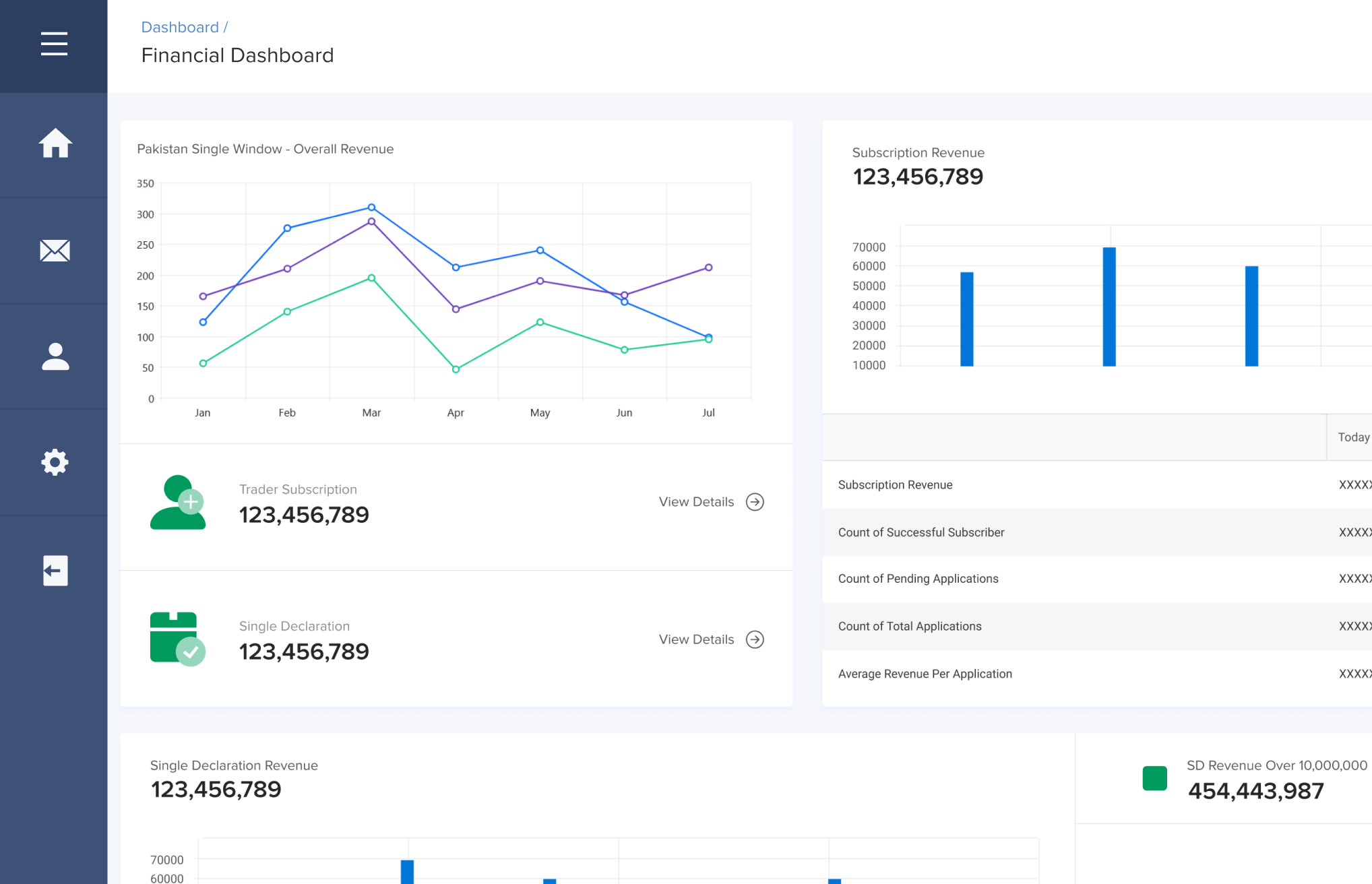Image resolution: width=1372 pixels, height=884 pixels.
Task: Click the Trader Subscription green user icon
Action: click(x=177, y=503)
